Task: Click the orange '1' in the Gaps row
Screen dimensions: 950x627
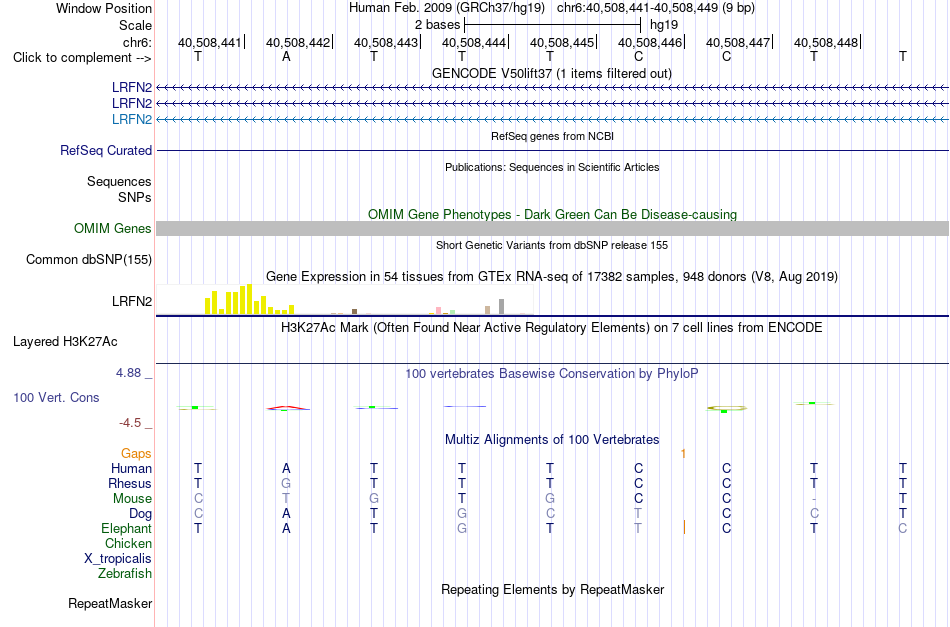Action: coord(683,453)
